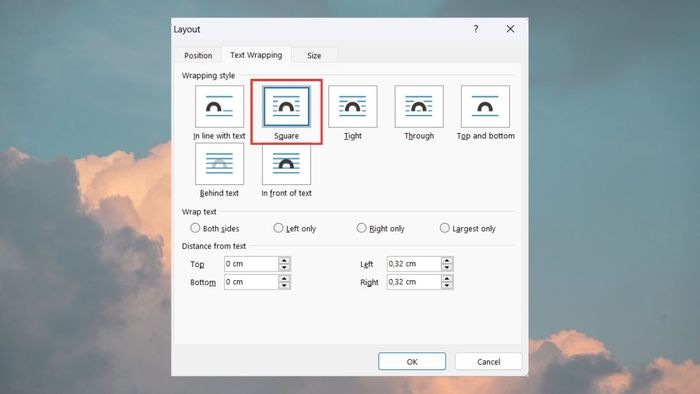Select the In line with text wrapping icon
700x394 pixels.
pyautogui.click(x=219, y=106)
